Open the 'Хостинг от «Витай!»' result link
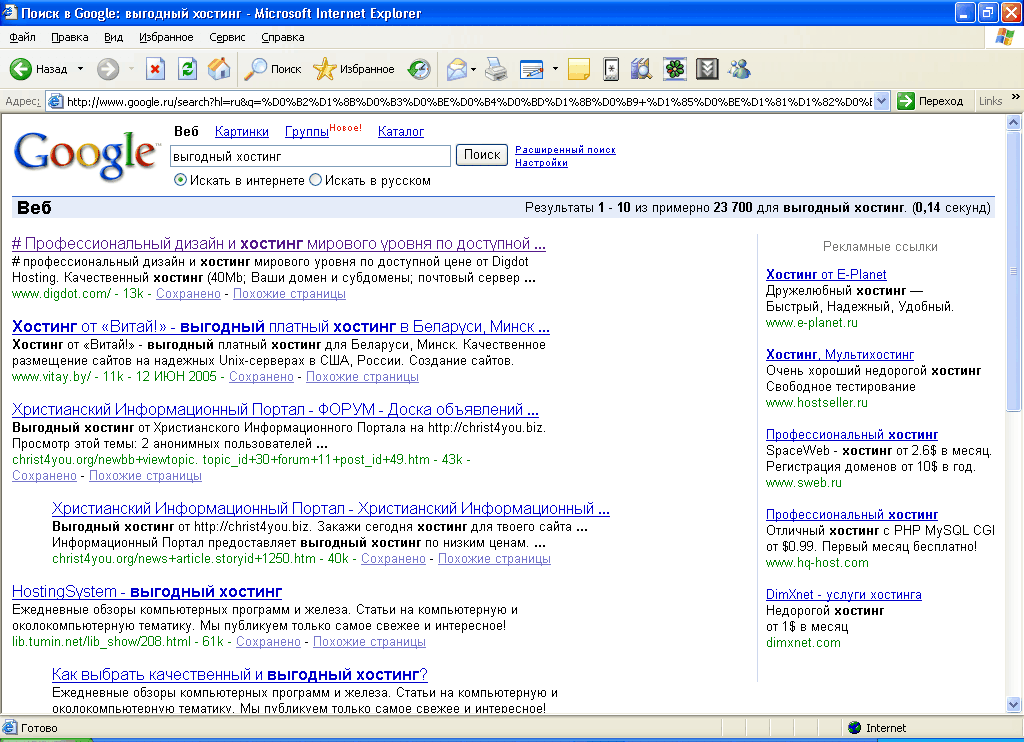 coord(281,327)
